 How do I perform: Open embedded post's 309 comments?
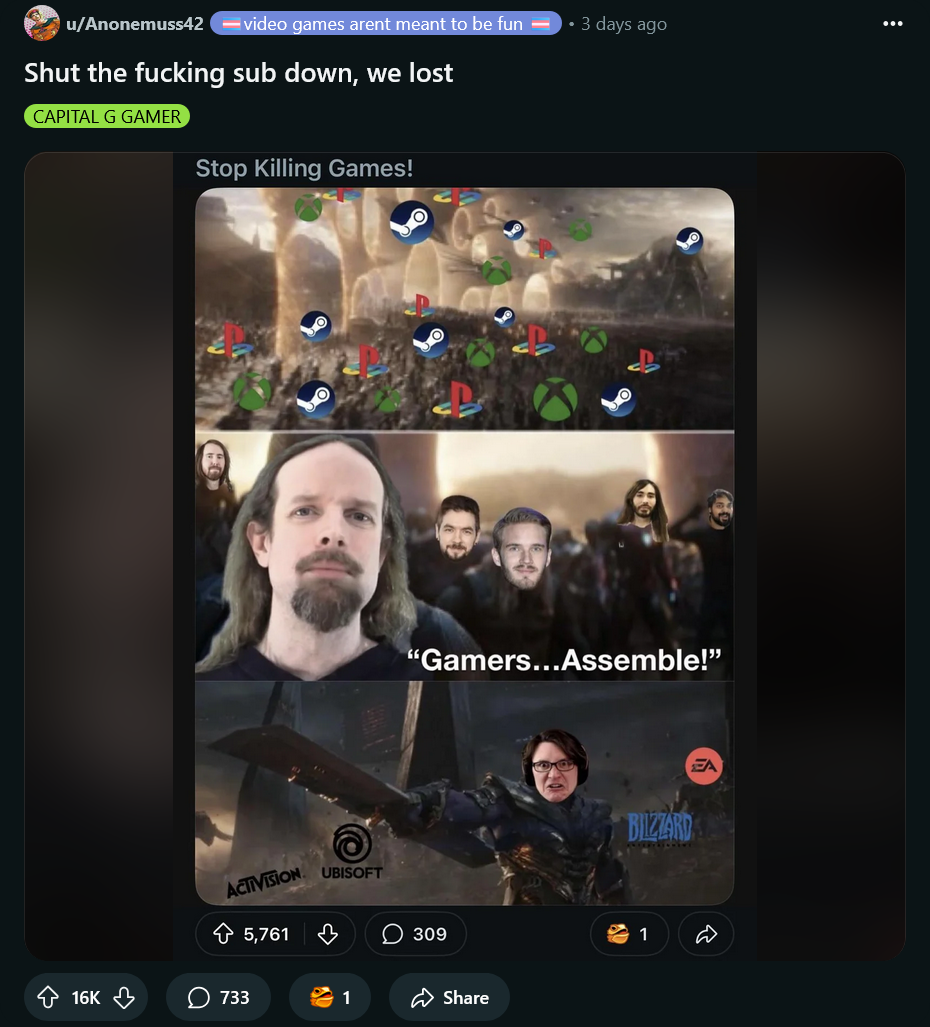pyautogui.click(x=415, y=934)
